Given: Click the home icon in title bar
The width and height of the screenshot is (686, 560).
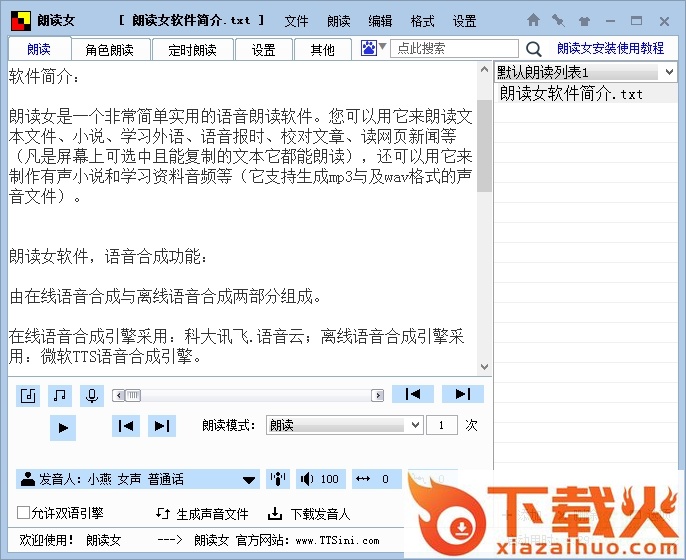Looking at the screenshot, I should [533, 20].
